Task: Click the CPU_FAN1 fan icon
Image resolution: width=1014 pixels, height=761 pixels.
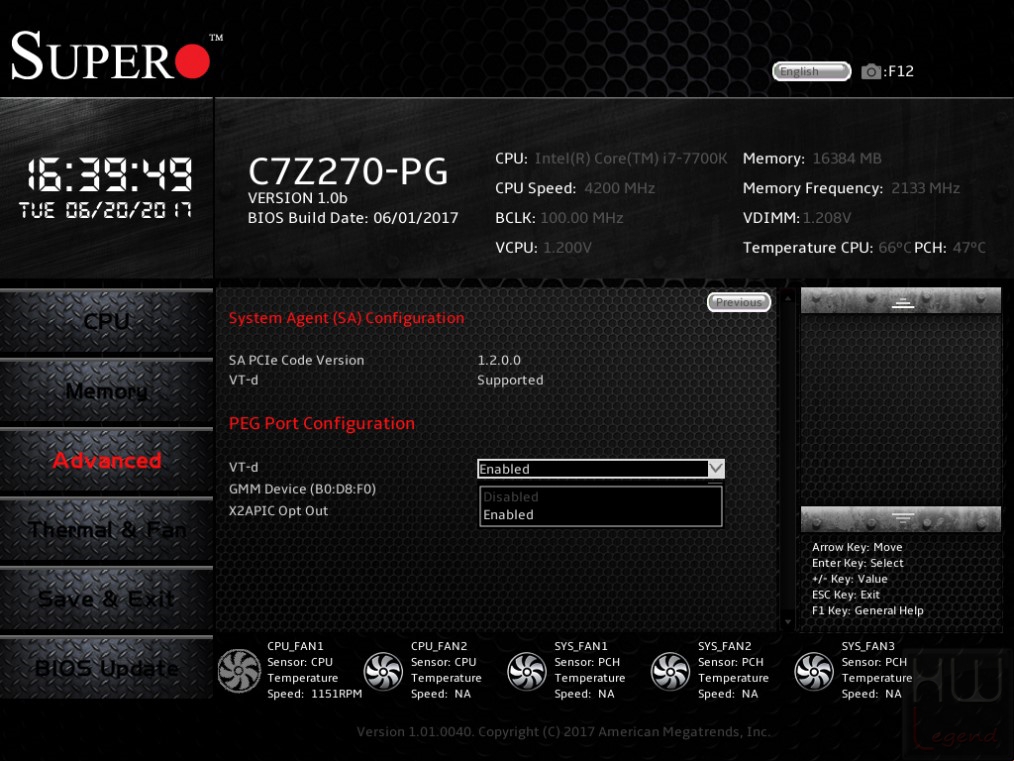Action: tap(239, 670)
